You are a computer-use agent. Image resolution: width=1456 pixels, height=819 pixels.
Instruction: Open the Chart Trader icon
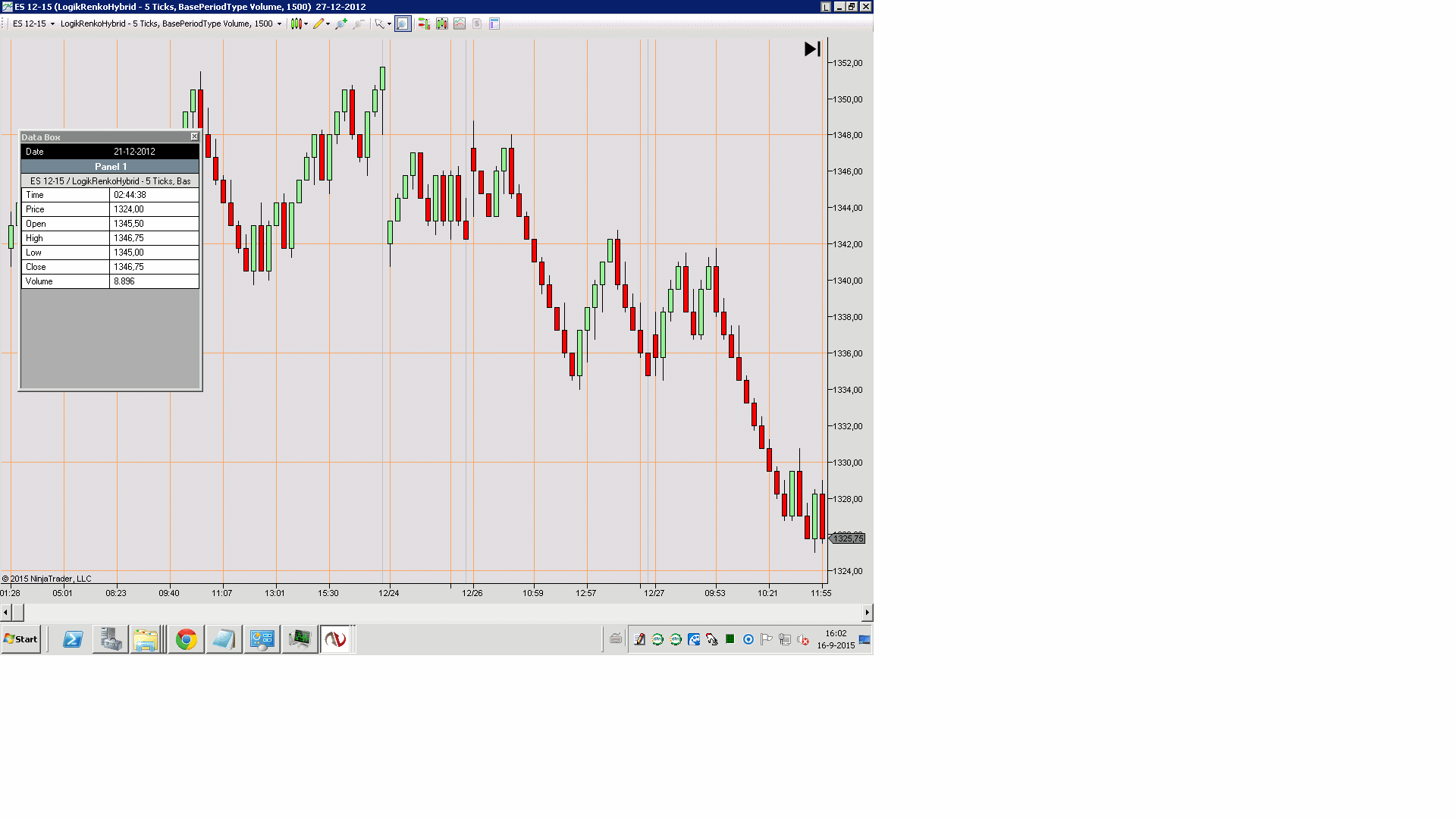424,24
